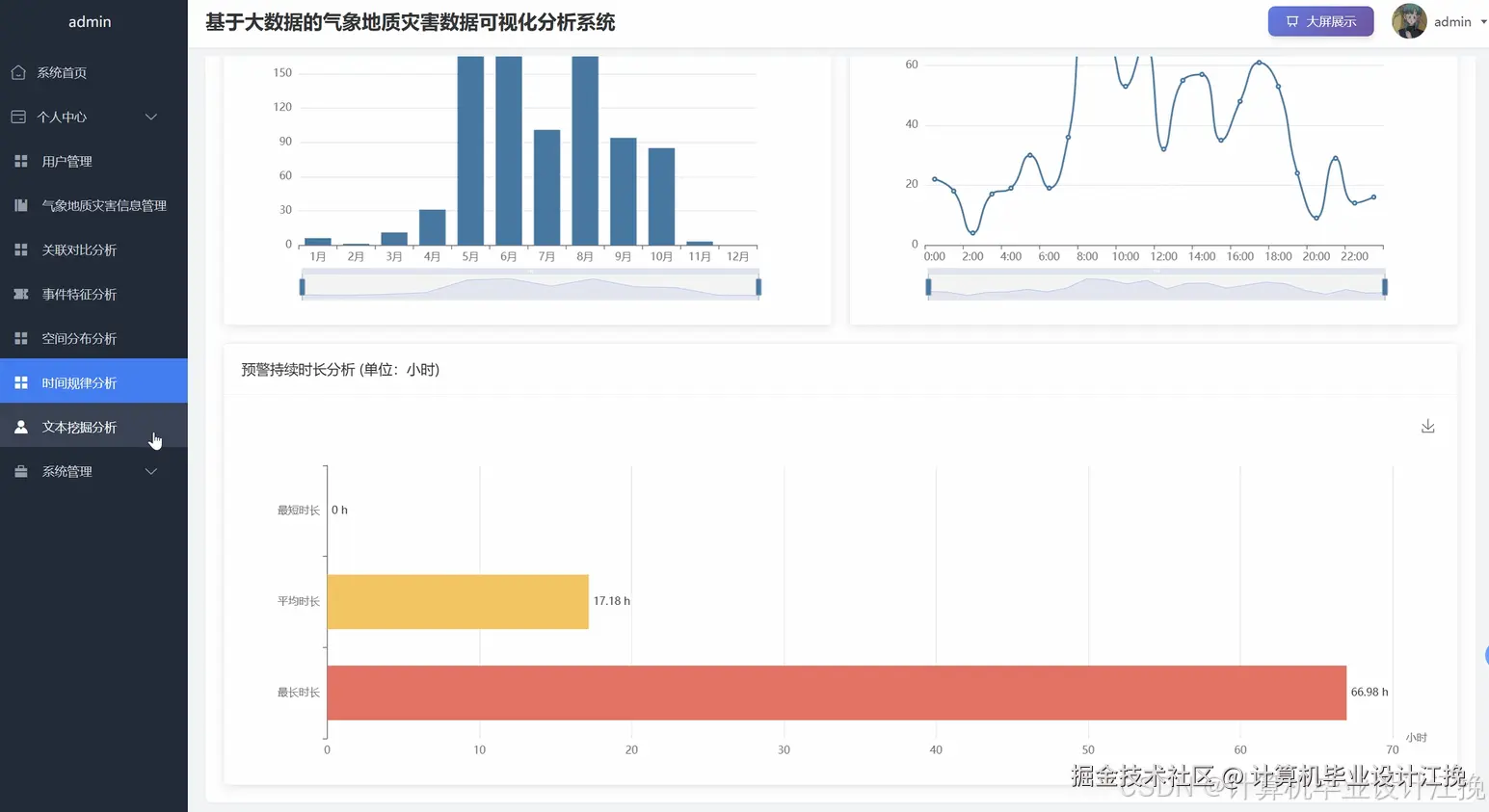Viewport: 1489px width, 812px height.
Task: Open 用户管理 menu item
Action: 93,161
